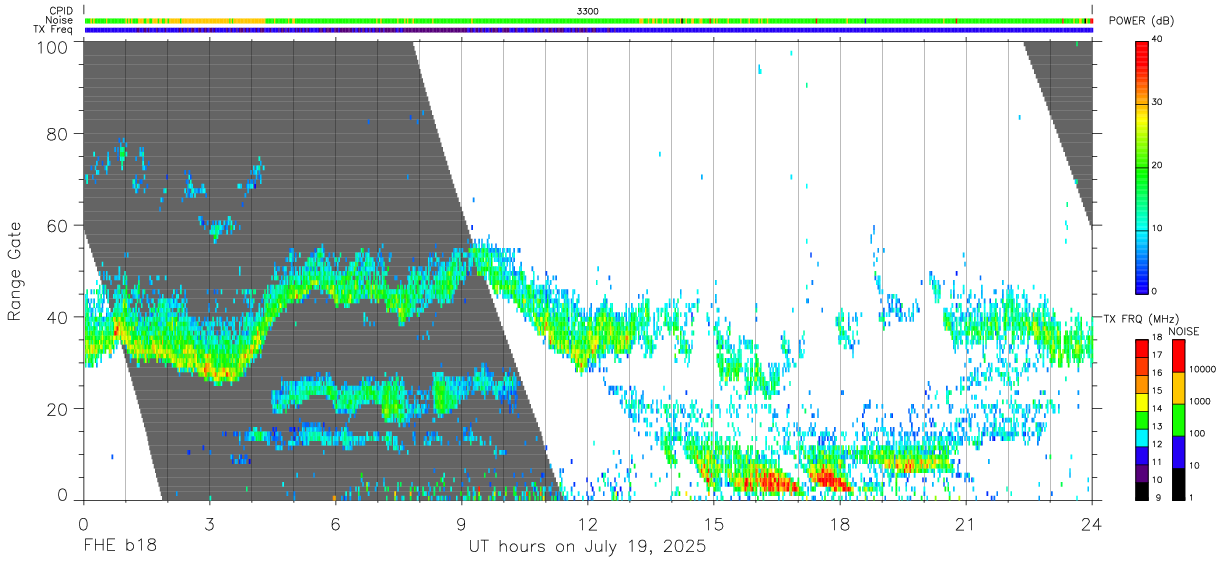Click the Noise row label

(61, 20)
